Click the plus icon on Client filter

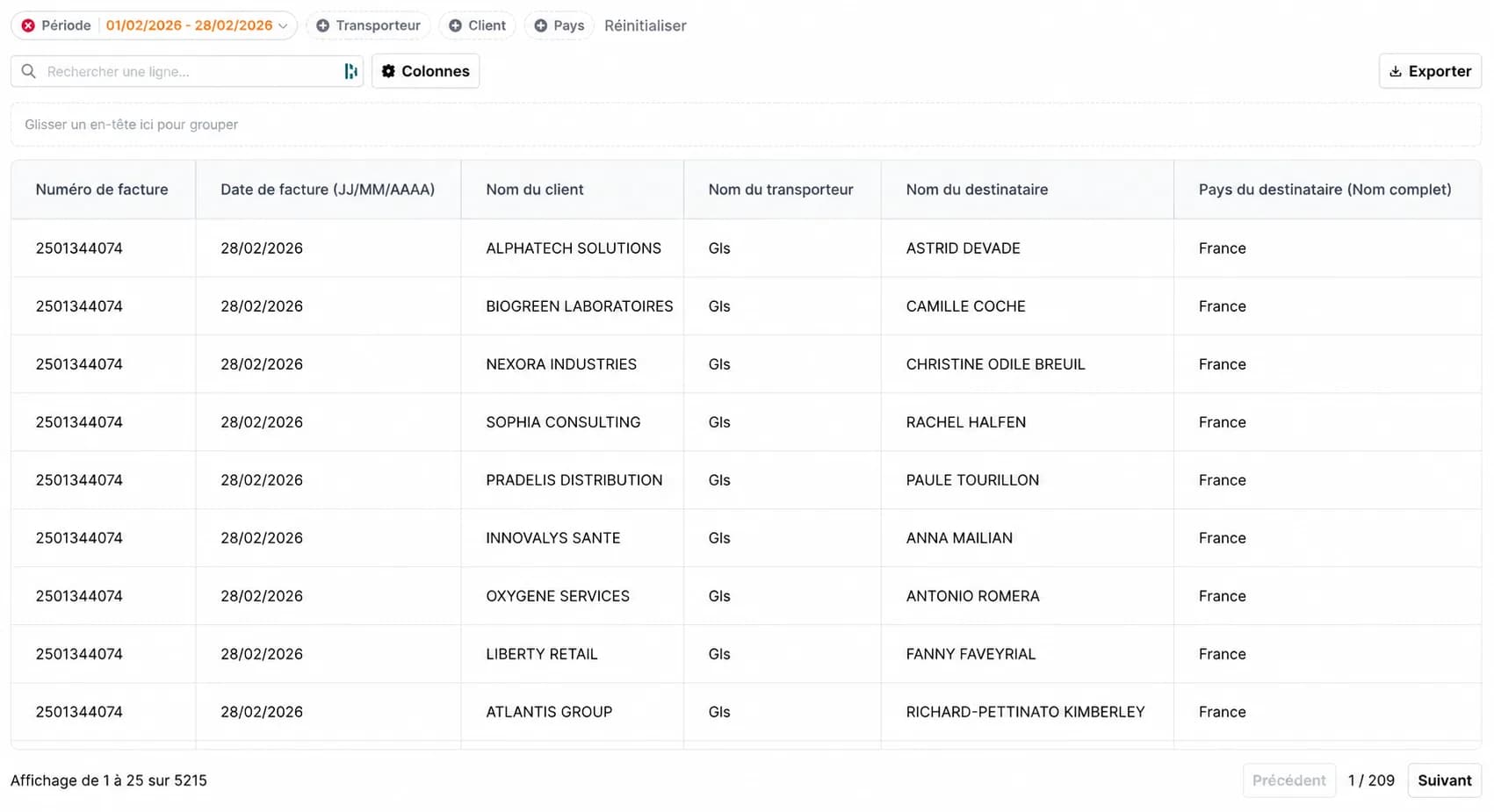tap(455, 25)
